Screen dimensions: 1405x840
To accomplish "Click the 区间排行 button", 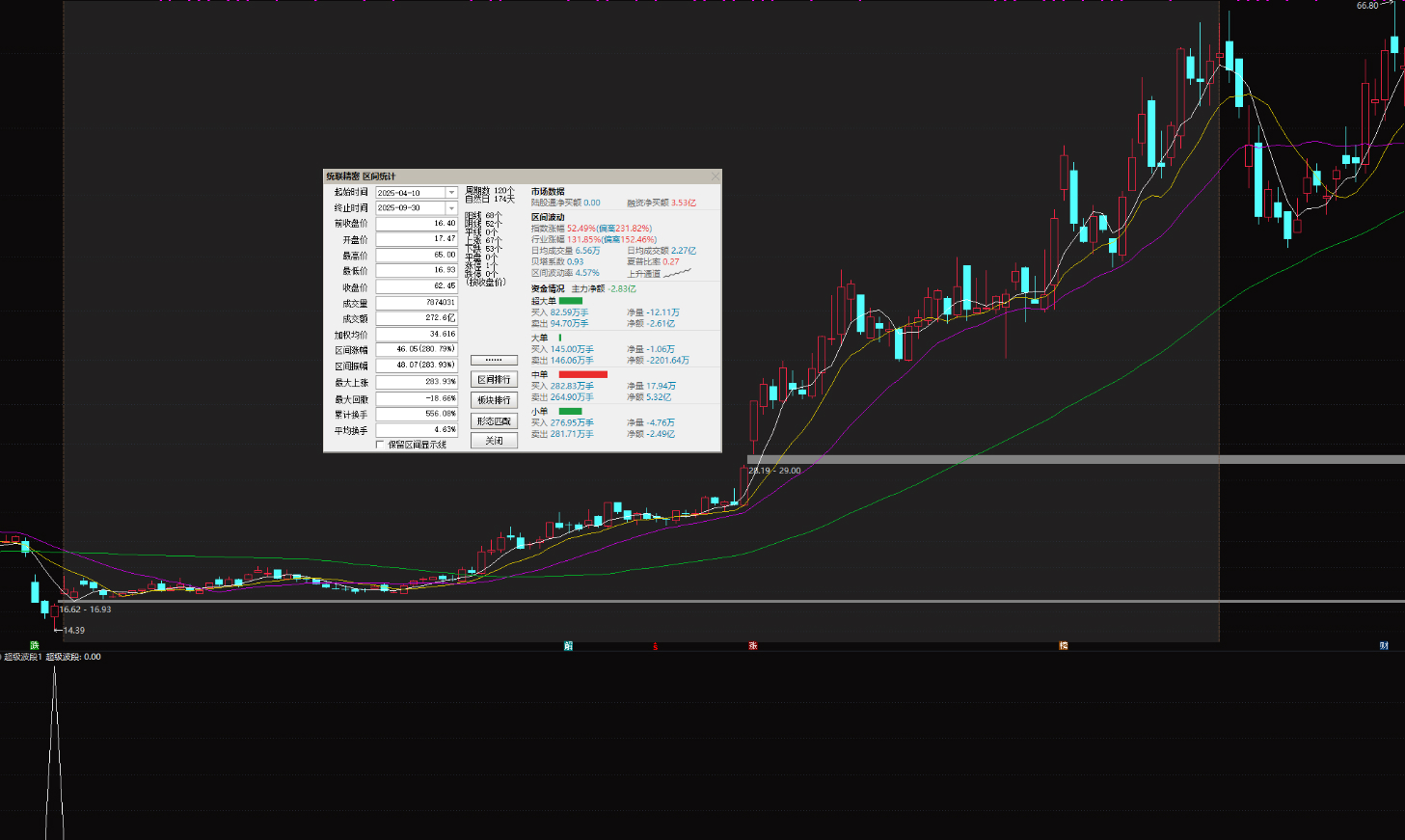I will [494, 380].
